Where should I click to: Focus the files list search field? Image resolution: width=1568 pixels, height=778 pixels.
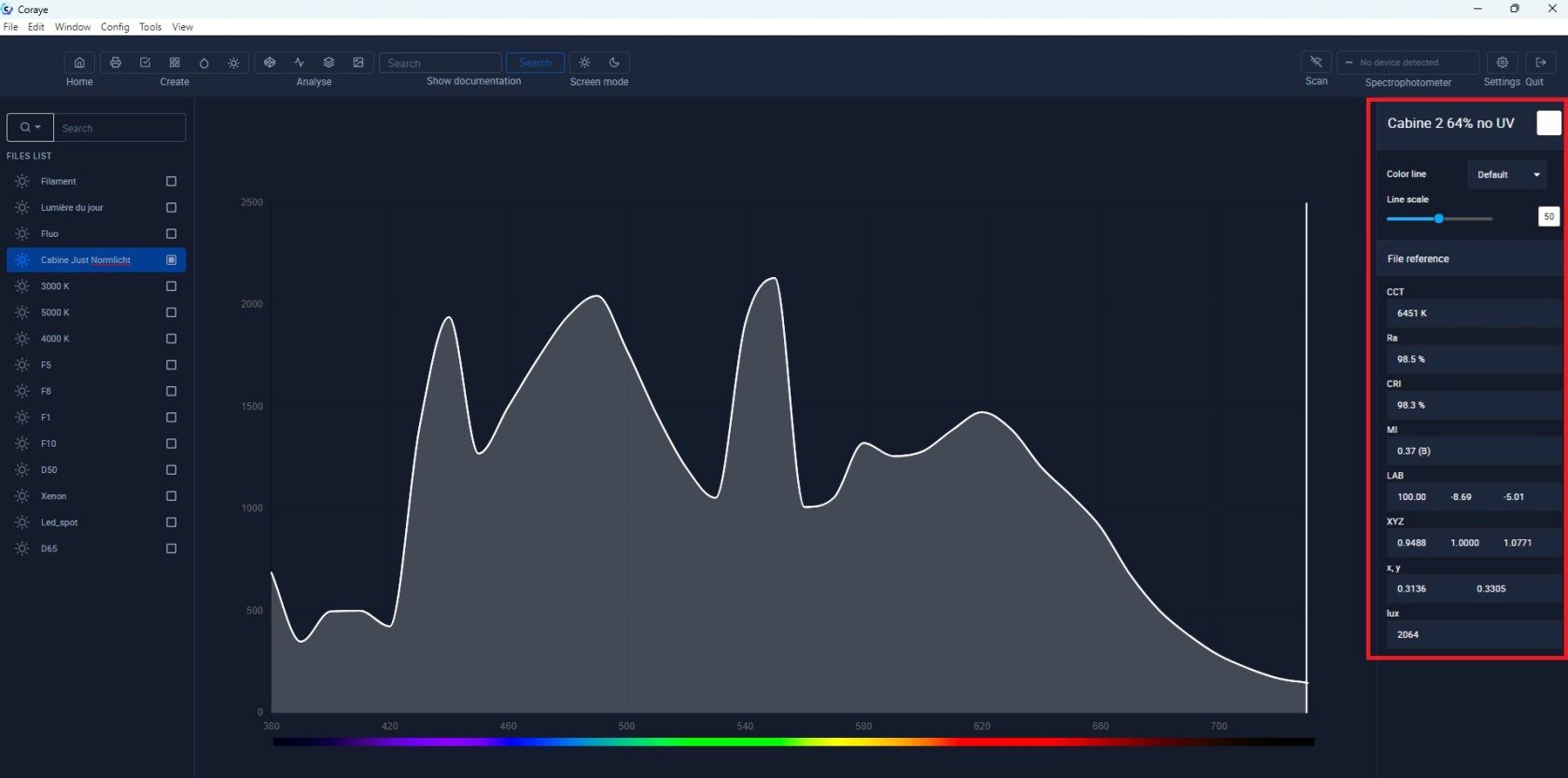coord(119,127)
